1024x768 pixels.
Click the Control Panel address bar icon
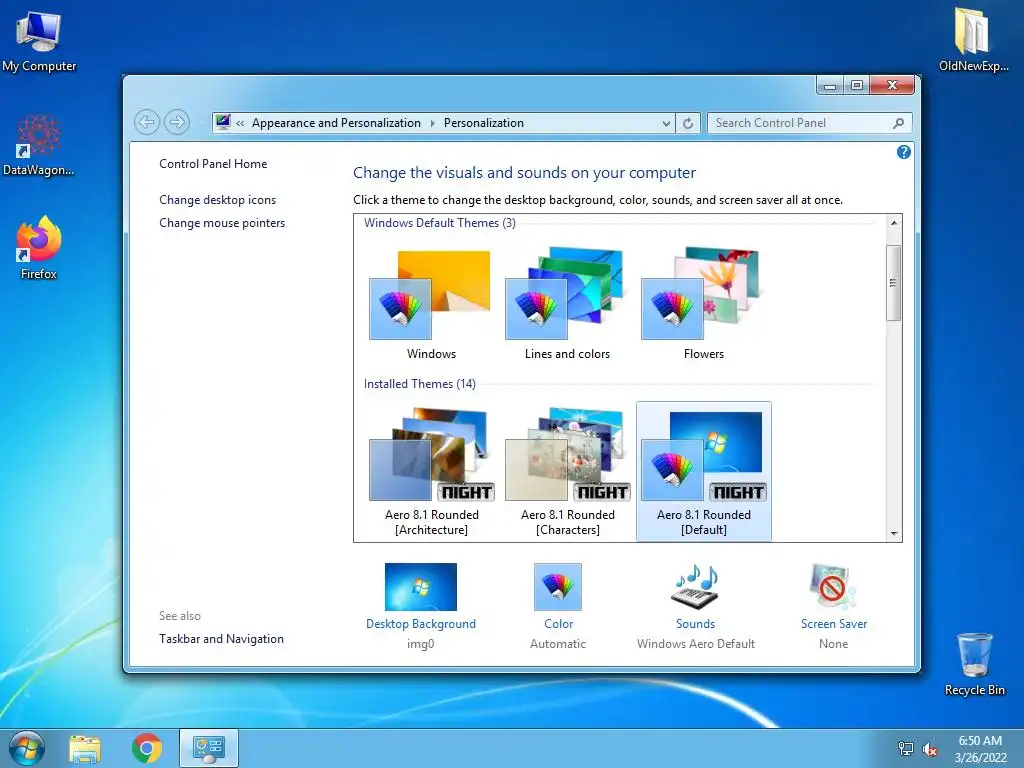(x=223, y=122)
